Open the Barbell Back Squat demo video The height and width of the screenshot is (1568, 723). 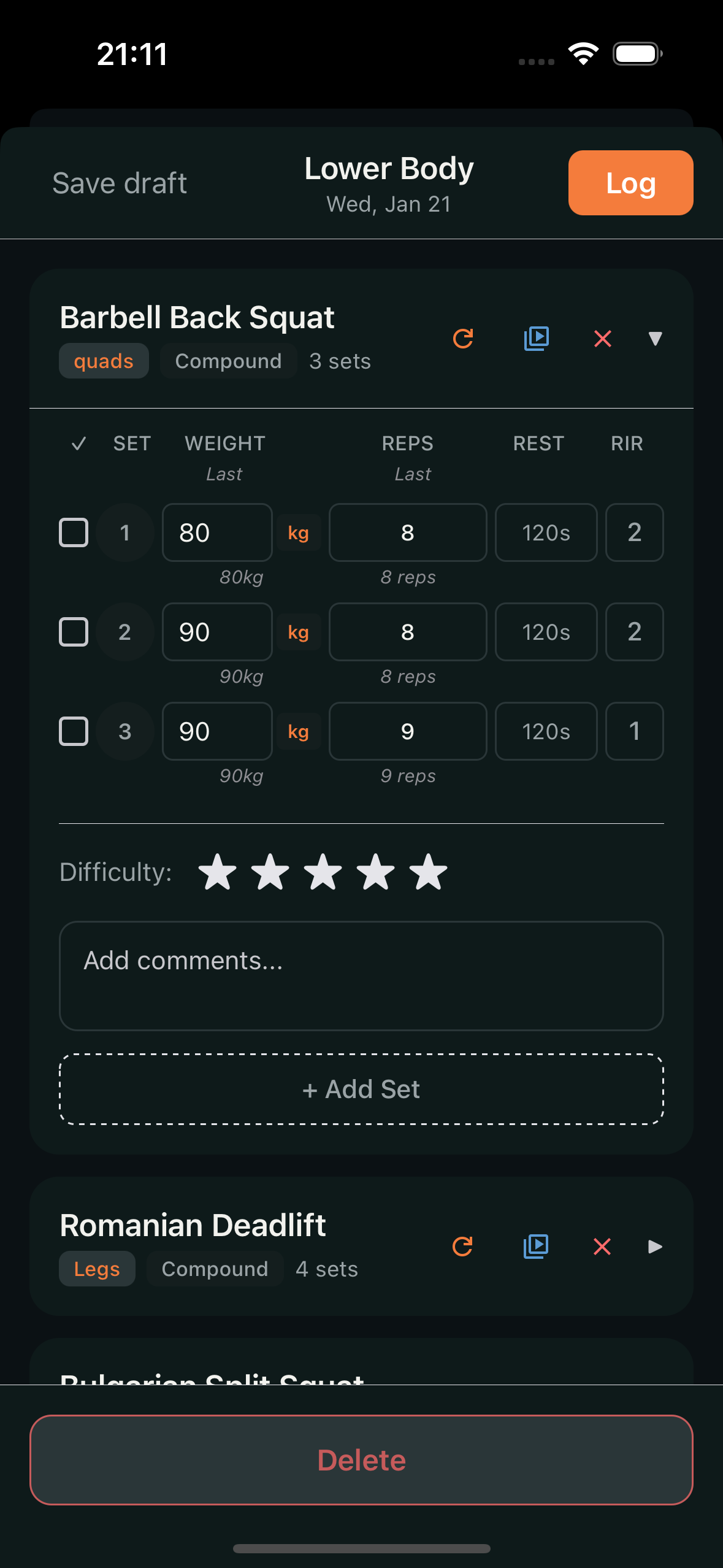point(537,339)
